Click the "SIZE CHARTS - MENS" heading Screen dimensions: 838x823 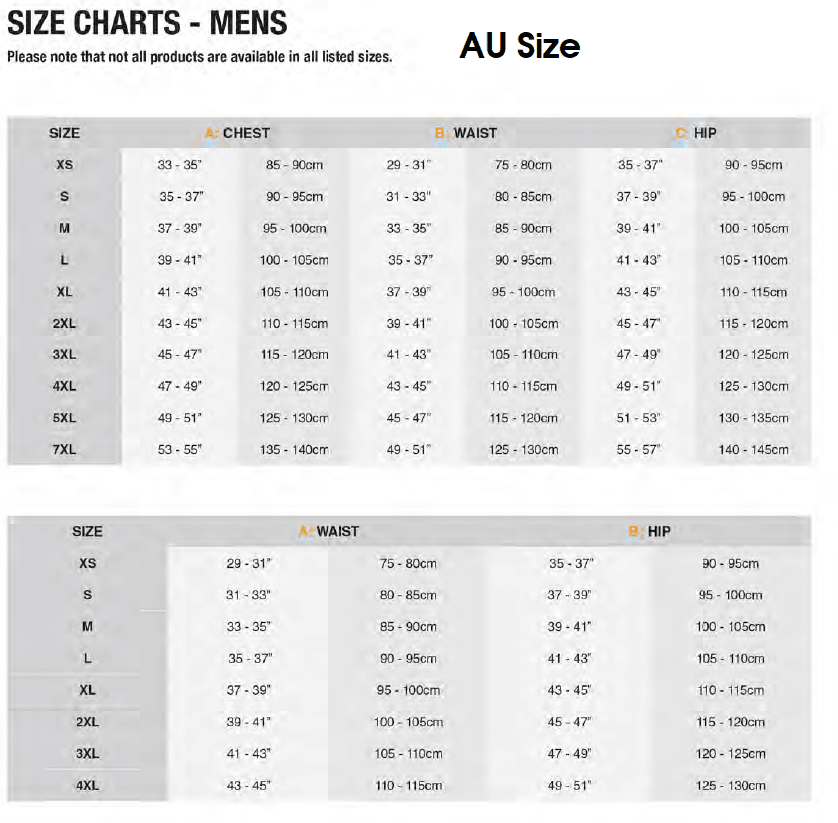click(x=147, y=22)
